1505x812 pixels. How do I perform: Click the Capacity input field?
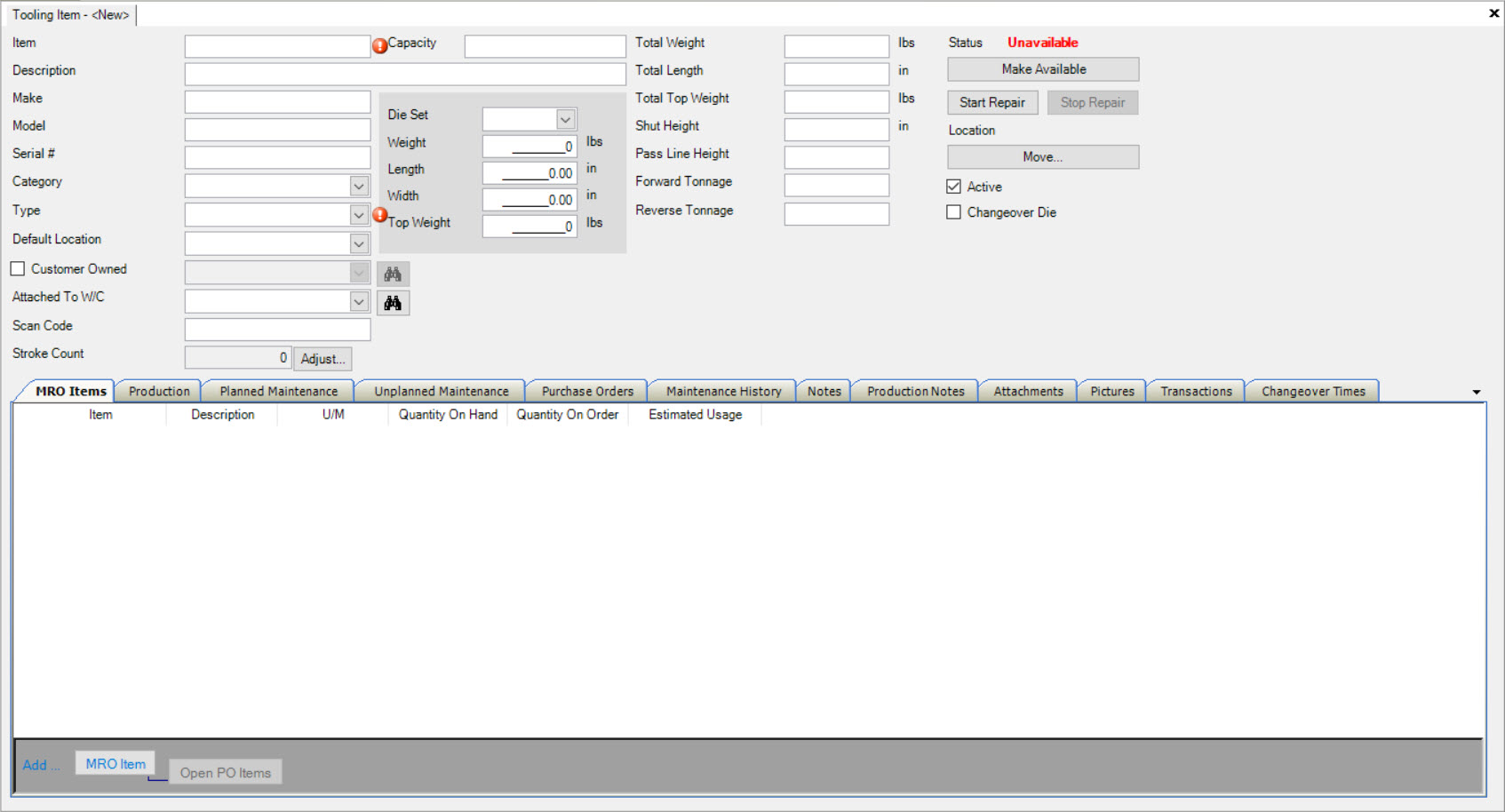tap(545, 46)
